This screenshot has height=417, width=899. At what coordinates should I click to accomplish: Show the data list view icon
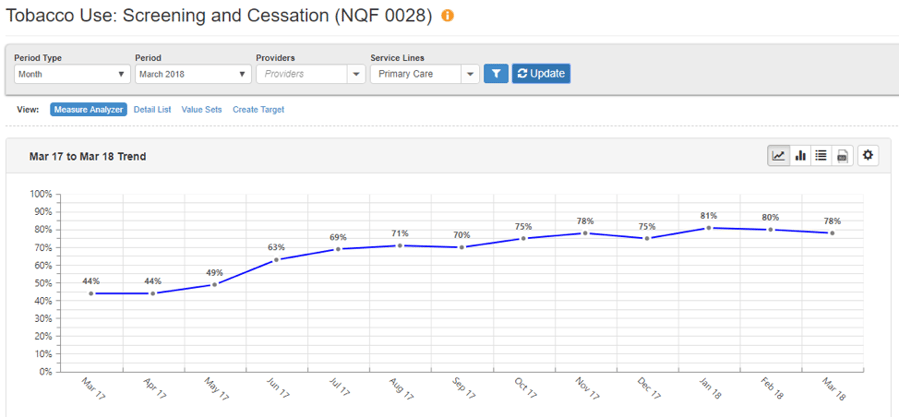(821, 155)
